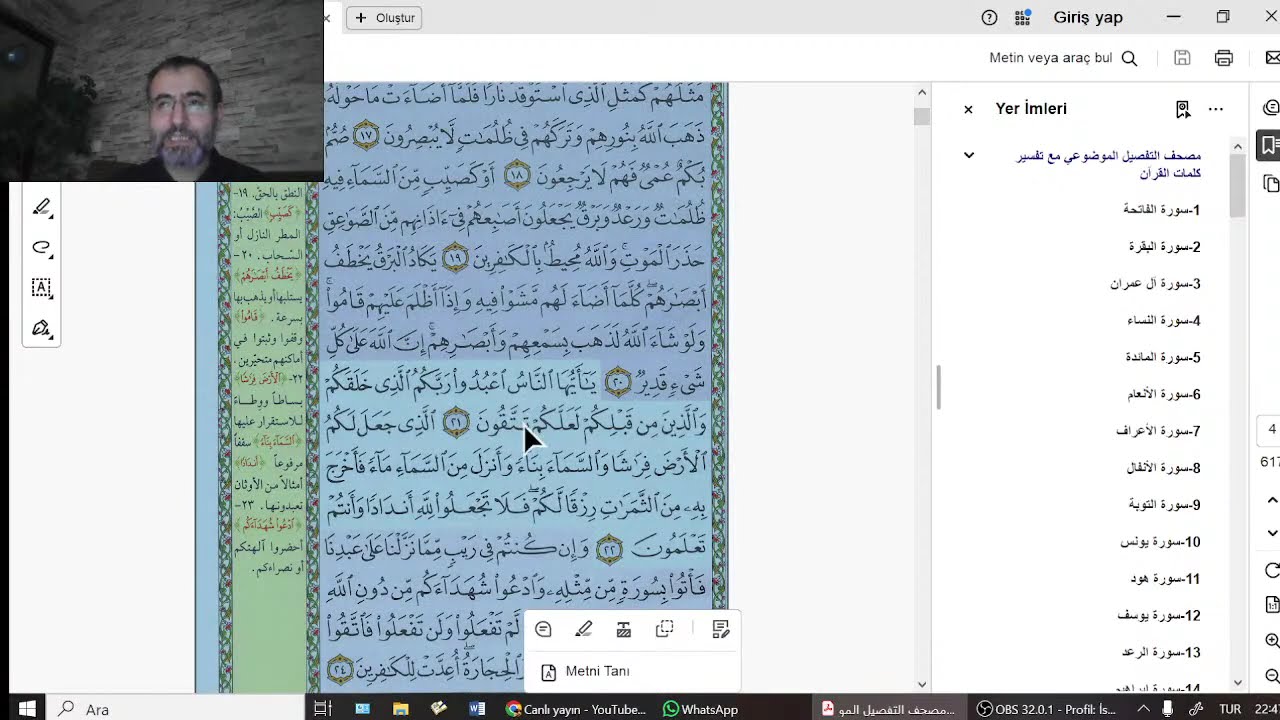Click the dashed-square copy icon in the popup

[665, 629]
